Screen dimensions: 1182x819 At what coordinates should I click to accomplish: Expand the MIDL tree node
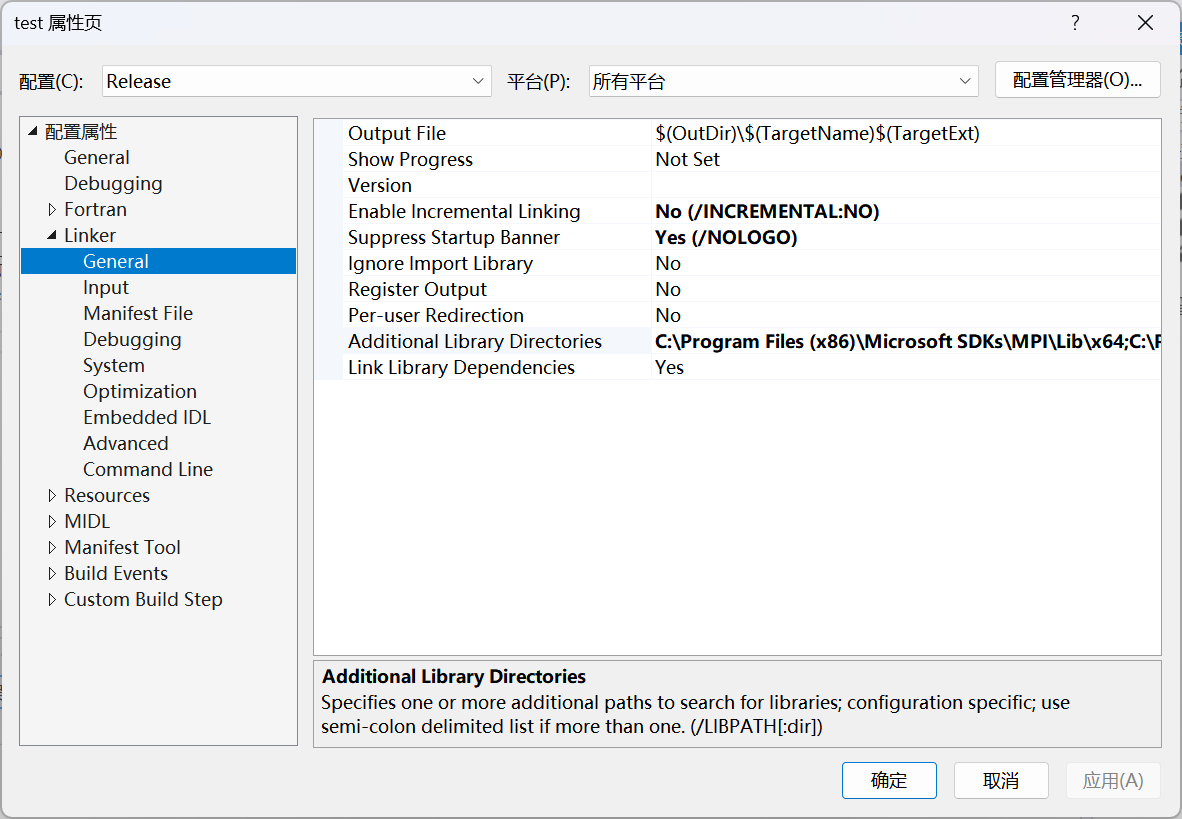(53, 521)
